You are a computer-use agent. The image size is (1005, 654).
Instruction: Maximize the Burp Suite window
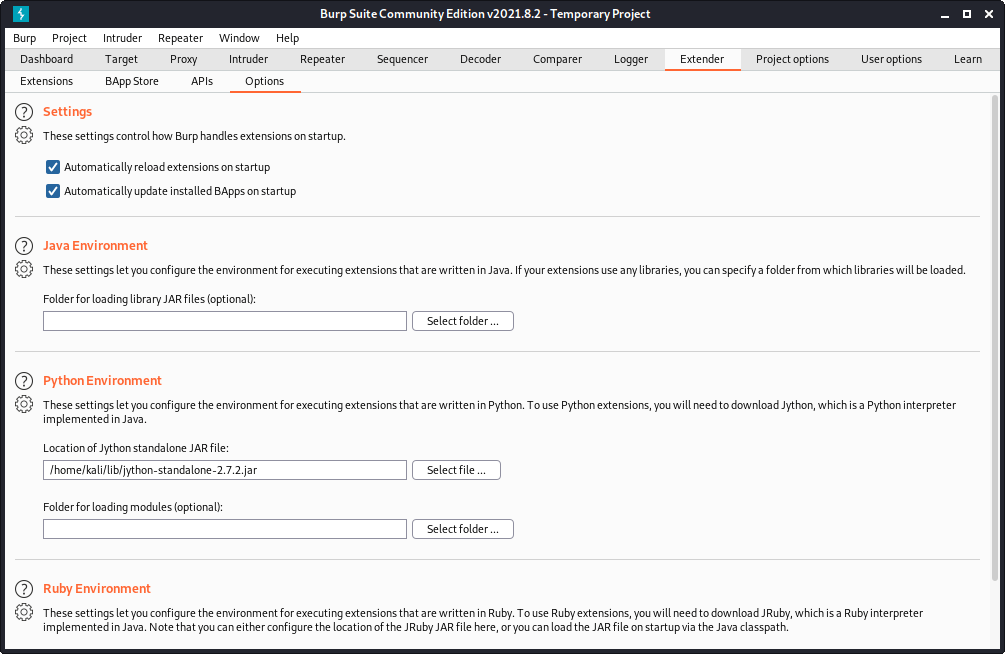(967, 14)
